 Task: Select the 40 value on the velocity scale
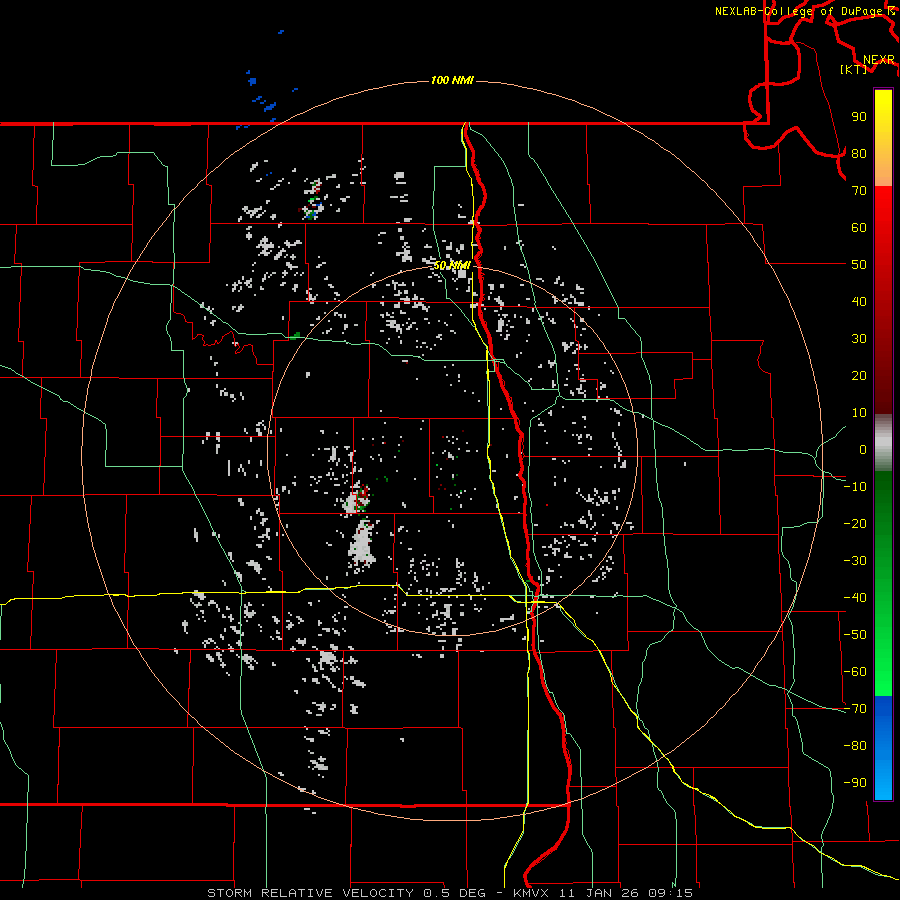tap(859, 301)
